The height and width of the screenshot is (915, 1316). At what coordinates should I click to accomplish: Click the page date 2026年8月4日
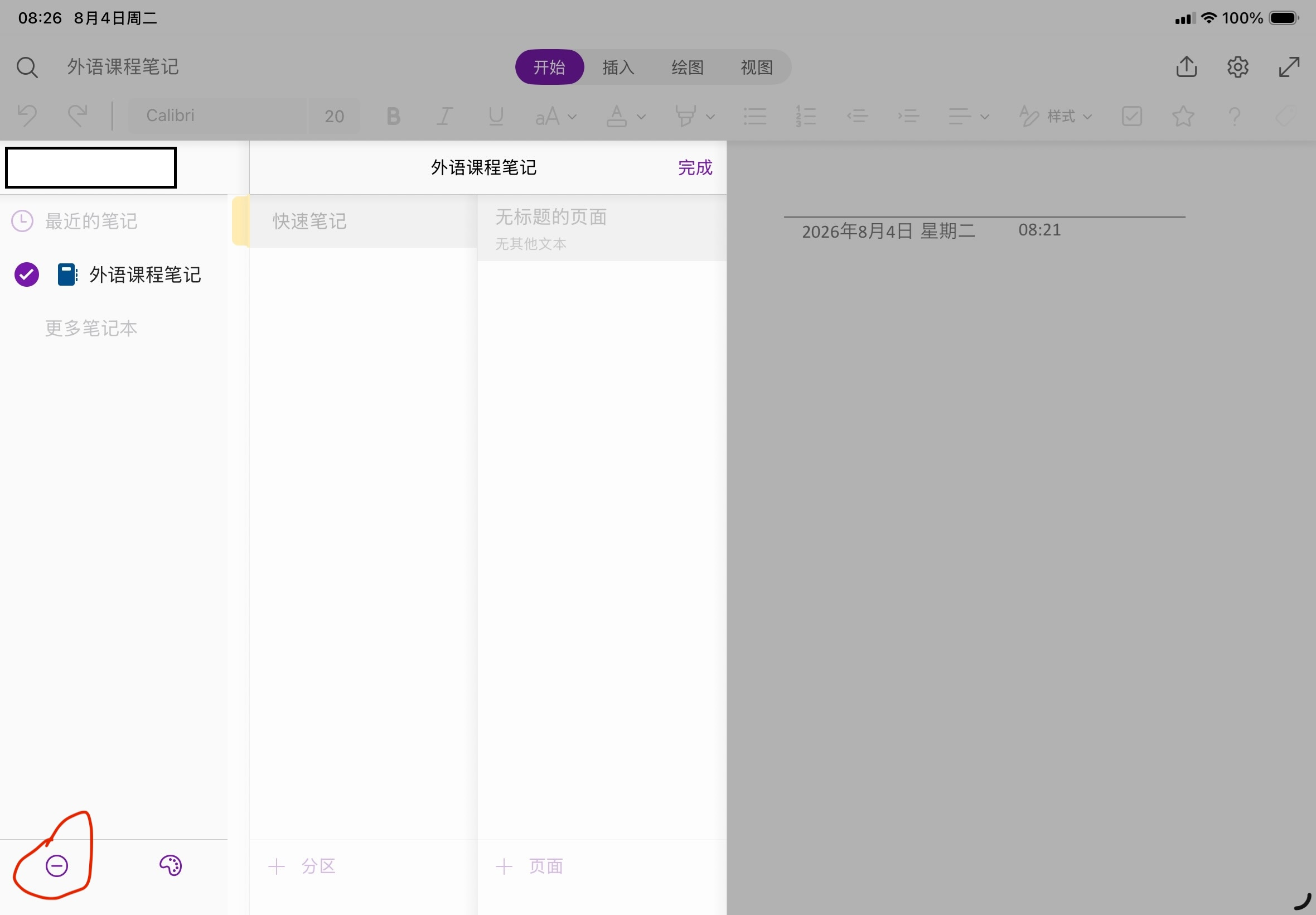[x=888, y=232]
